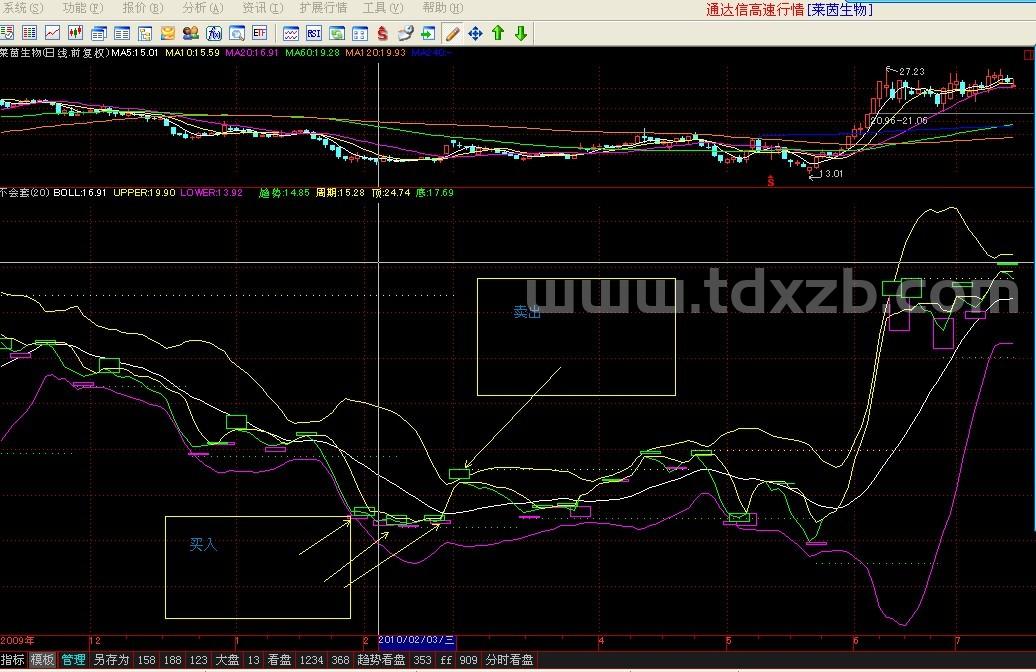Click the tree structure window icon
Screen dimensions: 1036x672
tap(145, 32)
